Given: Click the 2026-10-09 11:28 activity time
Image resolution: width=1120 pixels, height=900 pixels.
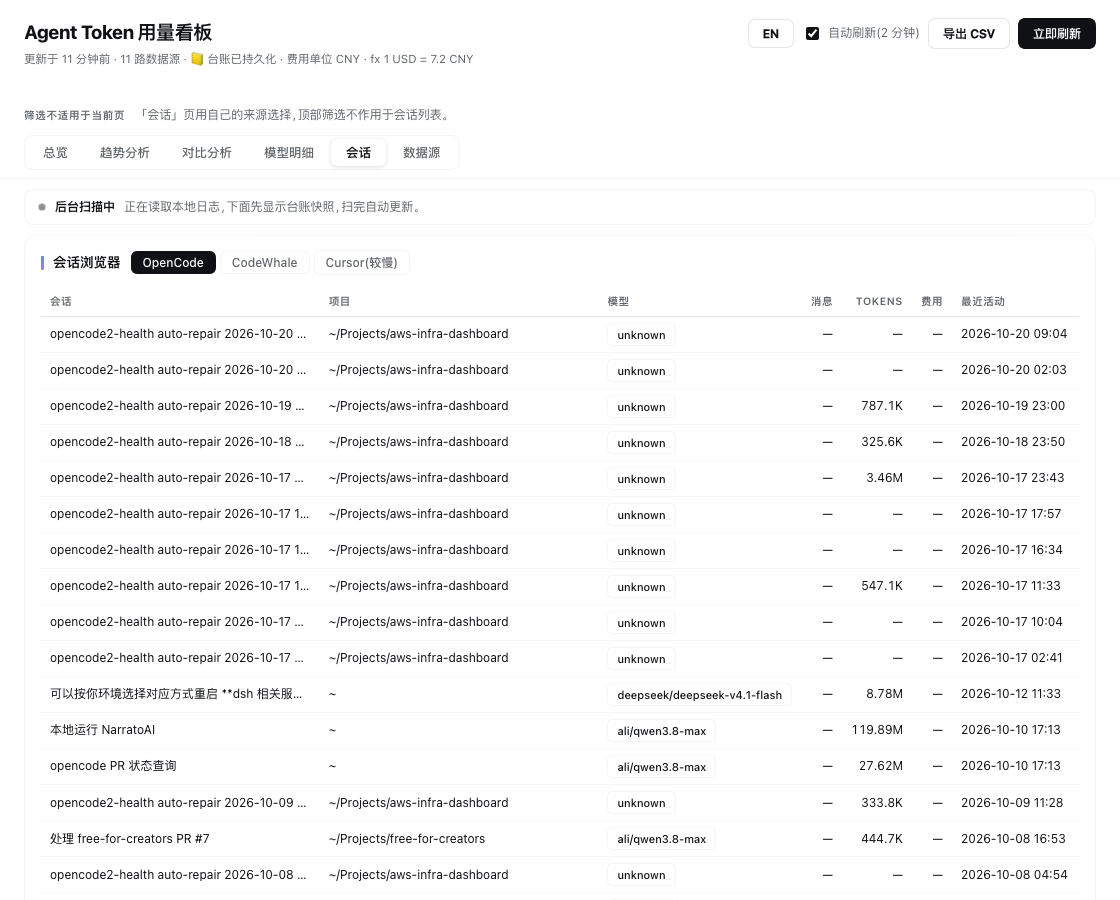Looking at the screenshot, I should coord(1012,803).
